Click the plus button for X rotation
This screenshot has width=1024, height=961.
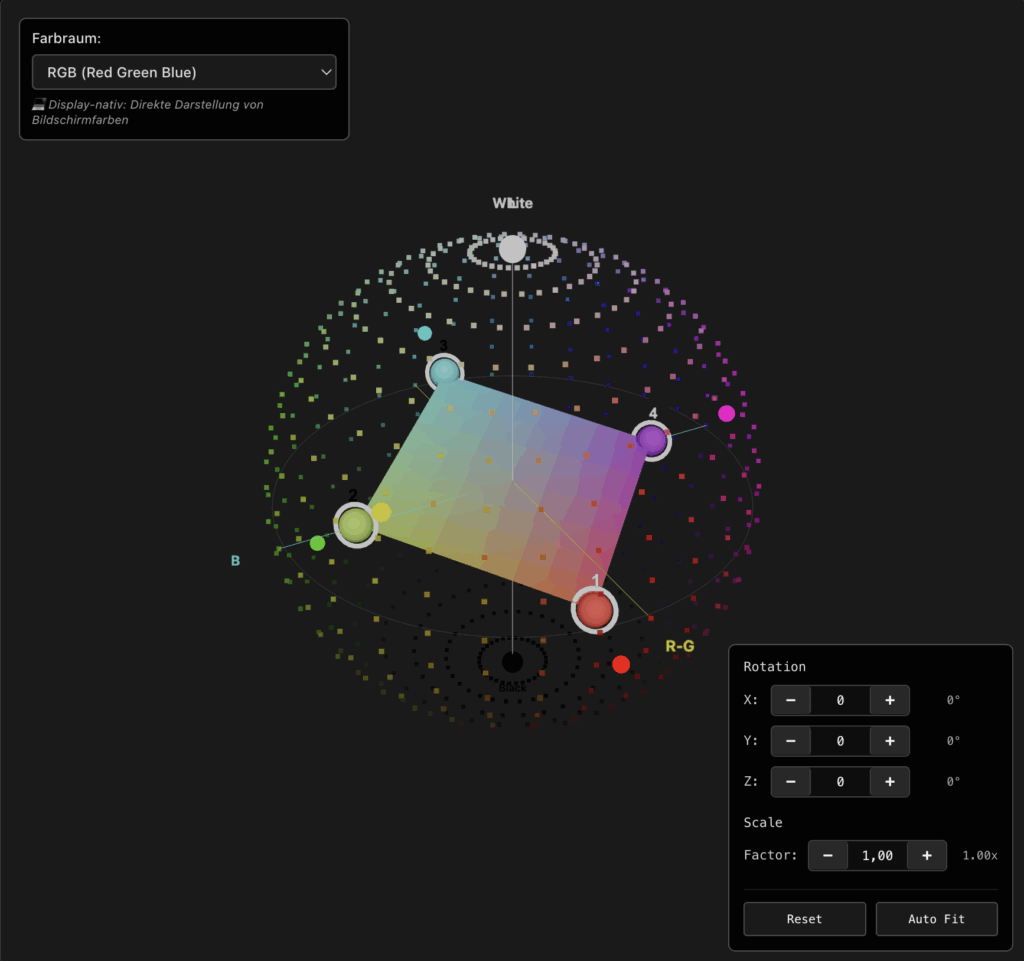(x=889, y=700)
